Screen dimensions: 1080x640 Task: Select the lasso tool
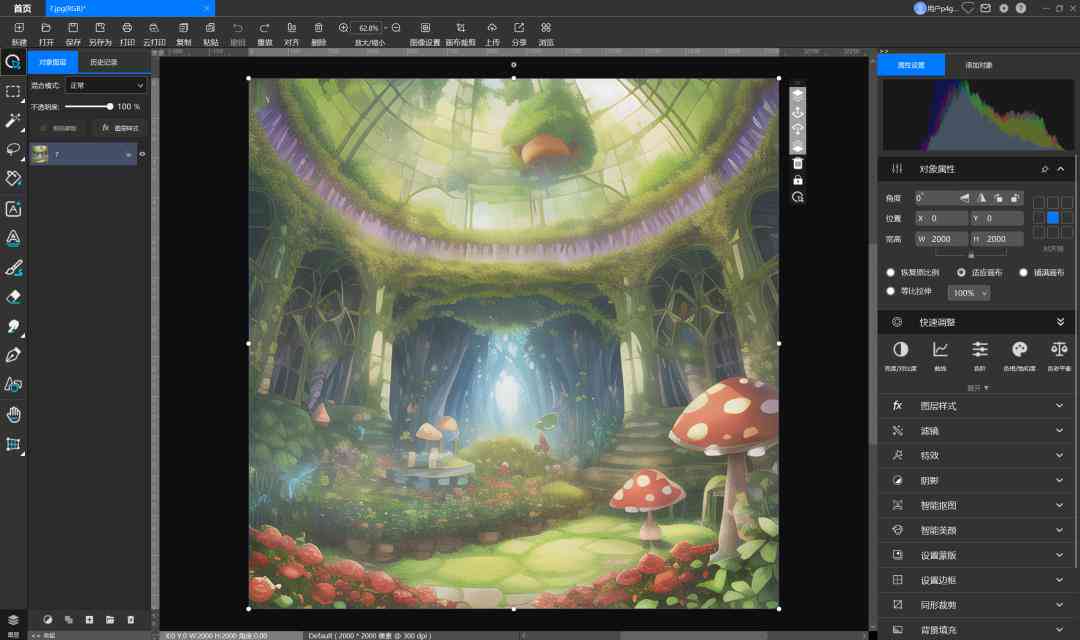[13, 149]
